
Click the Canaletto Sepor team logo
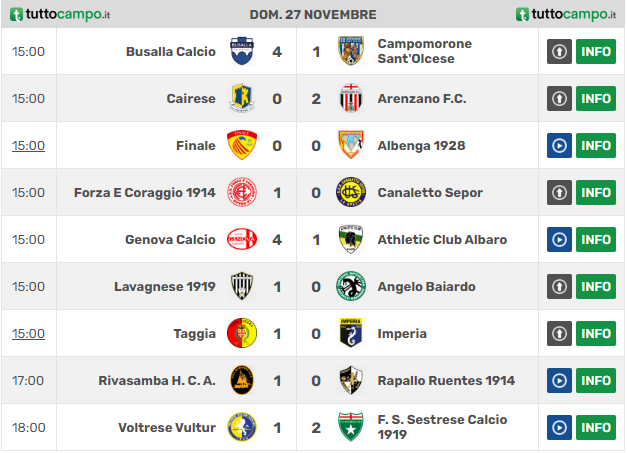coord(351,192)
